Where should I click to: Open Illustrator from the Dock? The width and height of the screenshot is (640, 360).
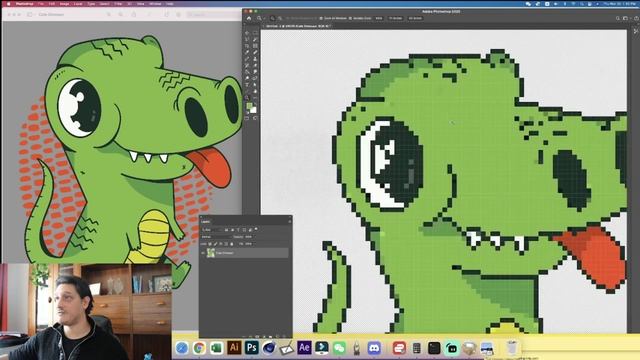tap(234, 348)
